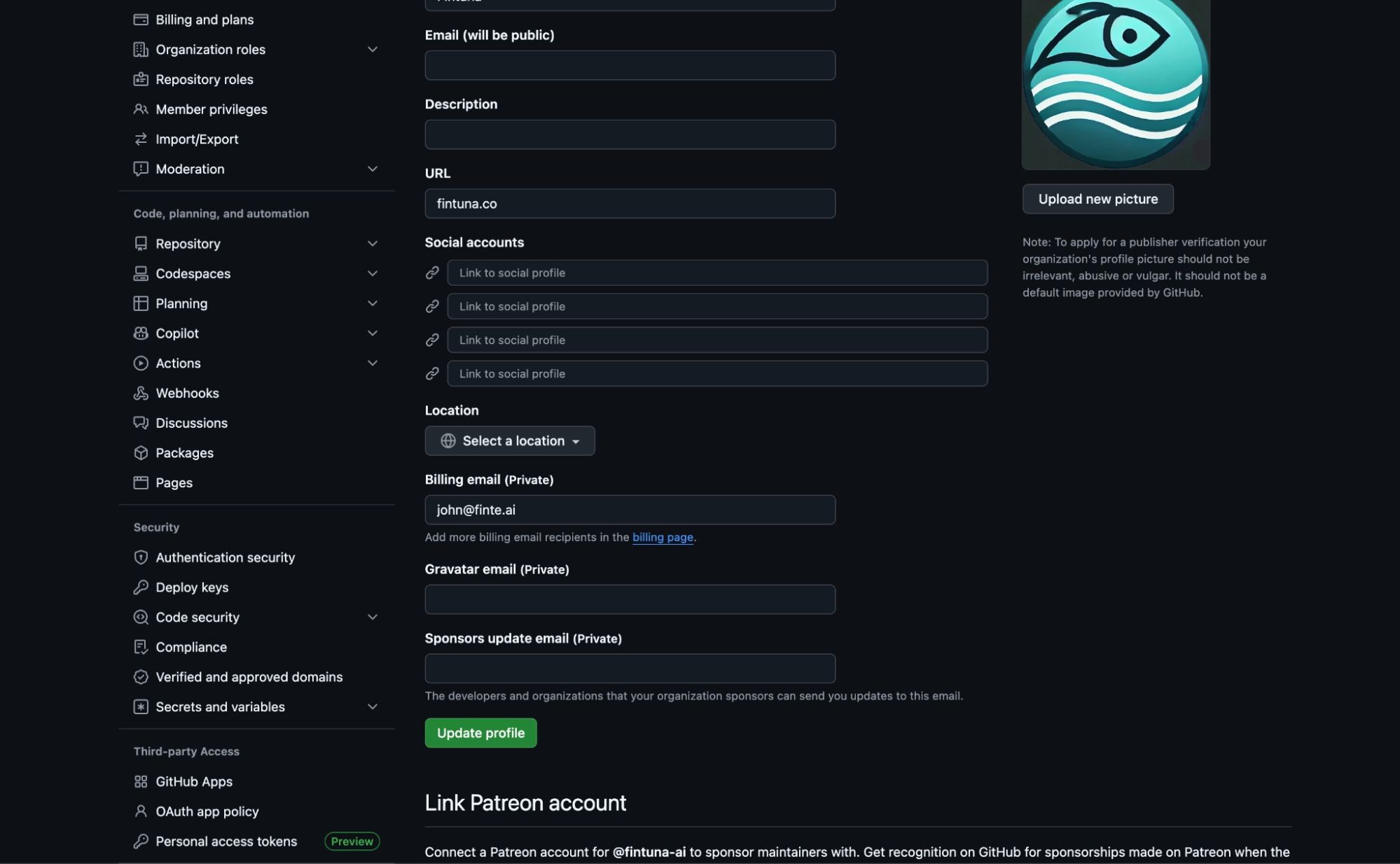Click the Update profile button

tap(480, 733)
